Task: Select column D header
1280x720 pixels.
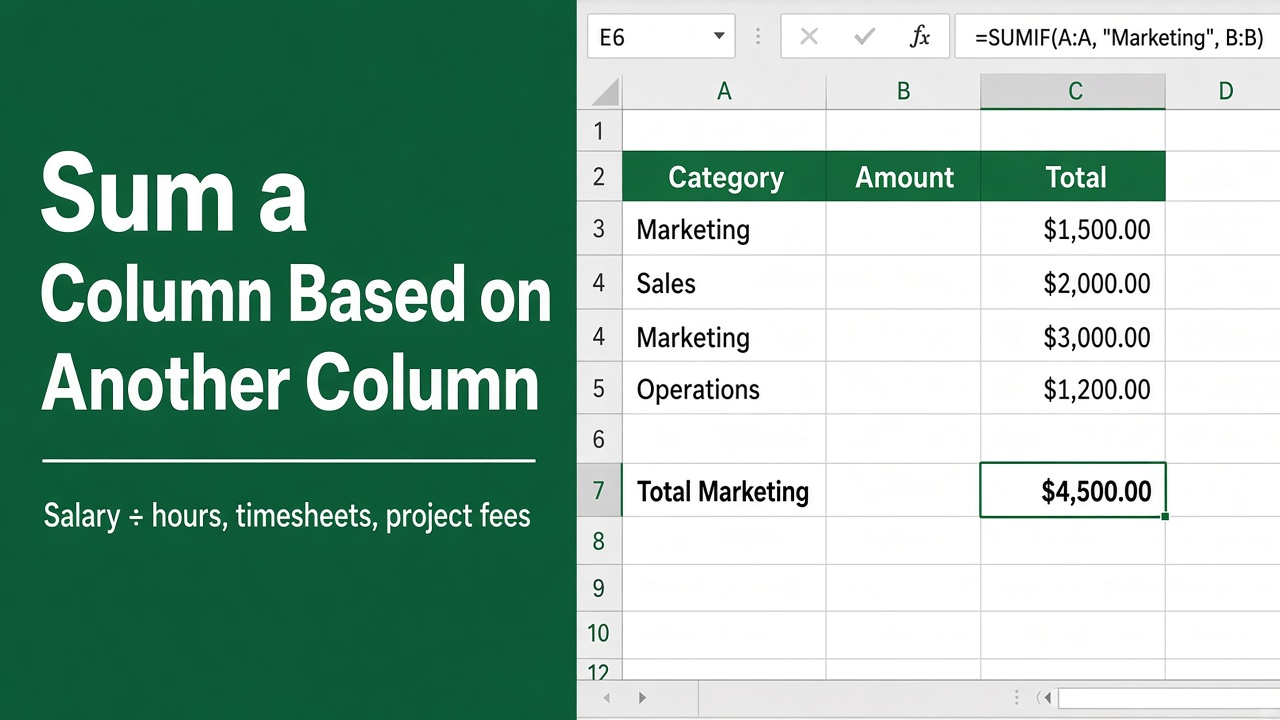Action: pos(1225,92)
